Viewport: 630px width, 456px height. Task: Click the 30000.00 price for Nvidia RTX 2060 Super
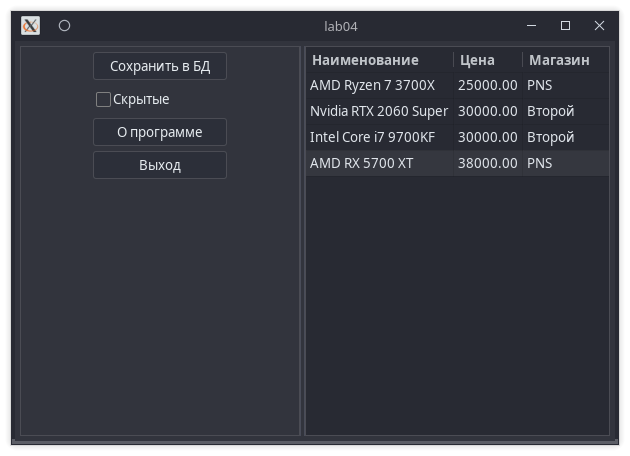click(488, 111)
